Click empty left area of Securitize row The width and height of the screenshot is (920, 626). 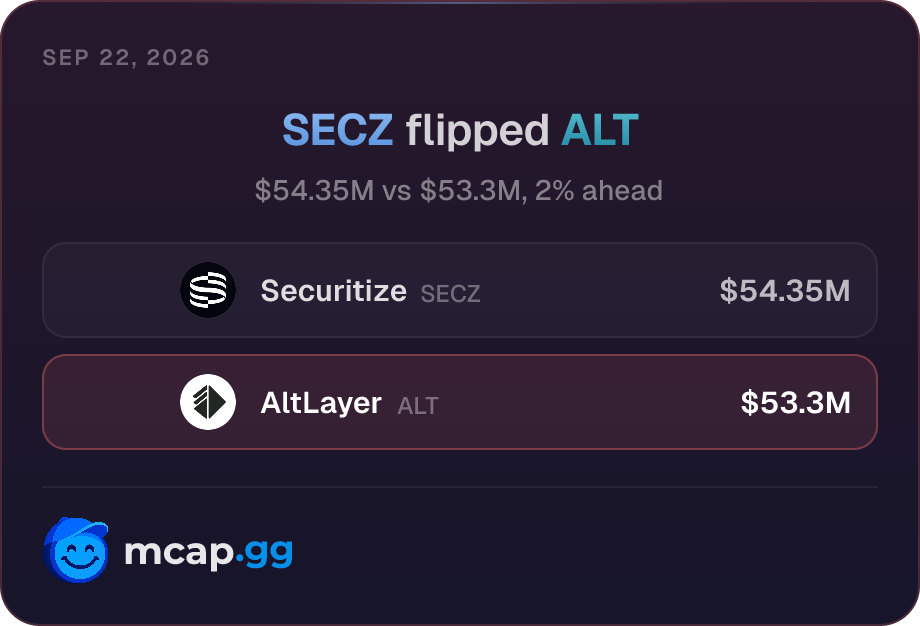(111, 290)
